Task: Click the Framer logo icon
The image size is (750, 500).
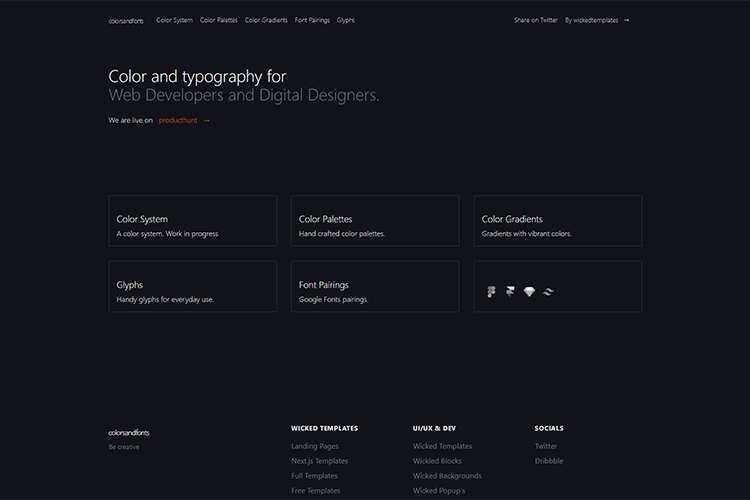Action: [510, 292]
